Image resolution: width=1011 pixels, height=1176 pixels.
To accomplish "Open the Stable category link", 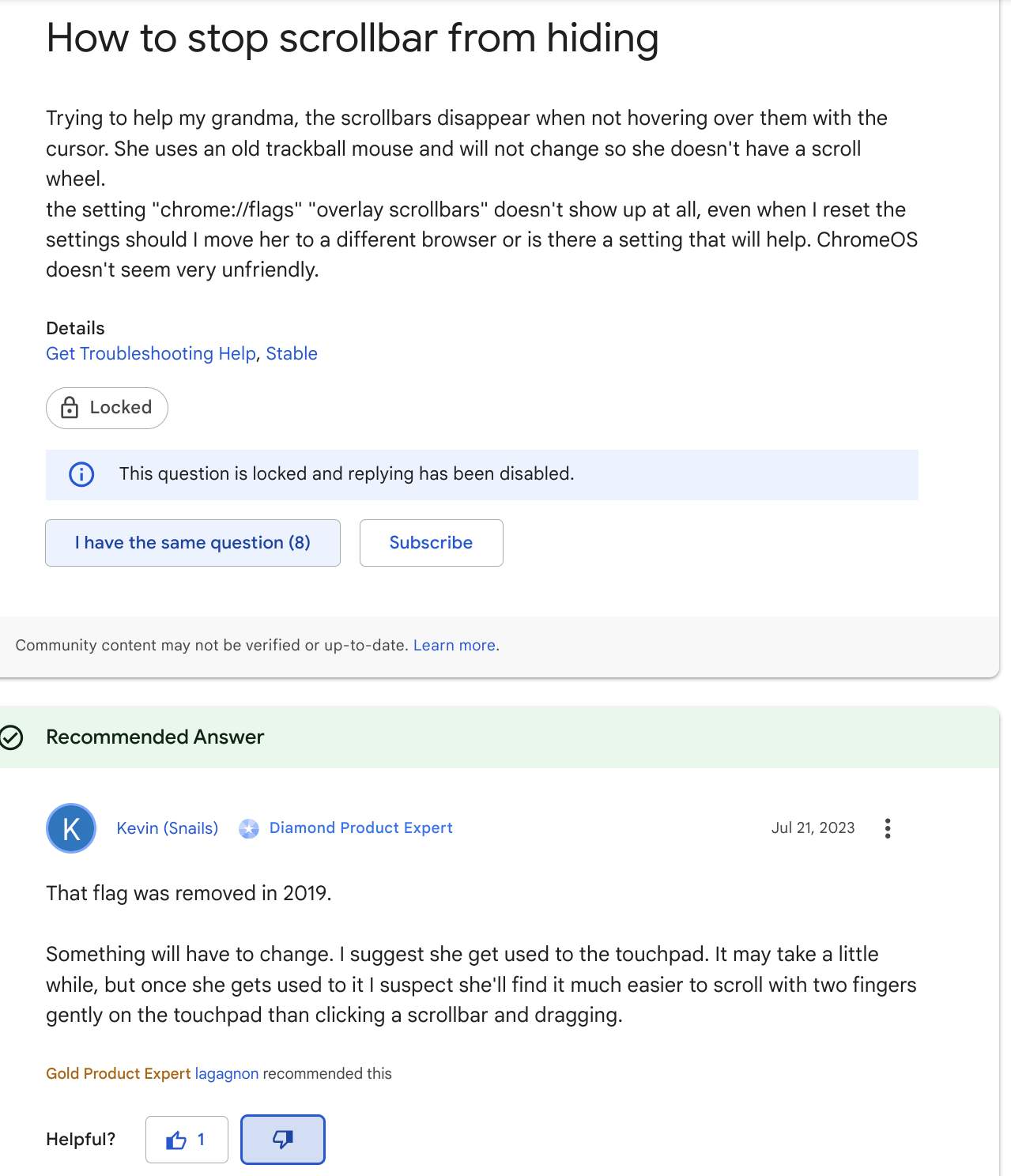I will [292, 353].
